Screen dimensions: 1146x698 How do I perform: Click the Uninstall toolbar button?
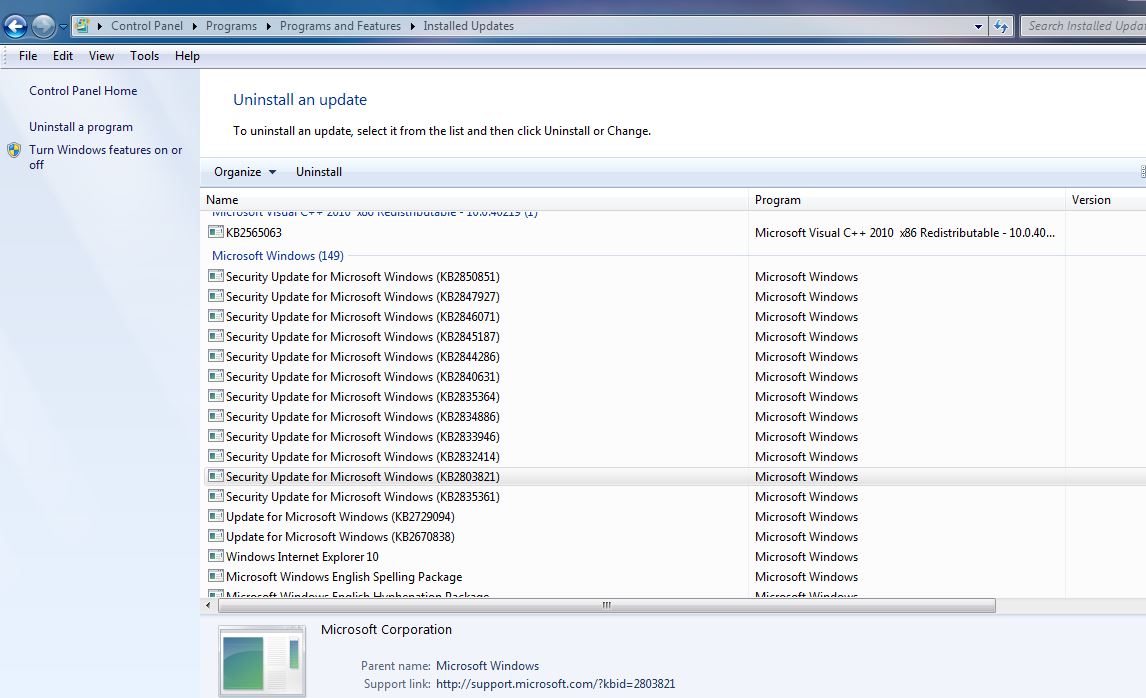click(x=319, y=172)
